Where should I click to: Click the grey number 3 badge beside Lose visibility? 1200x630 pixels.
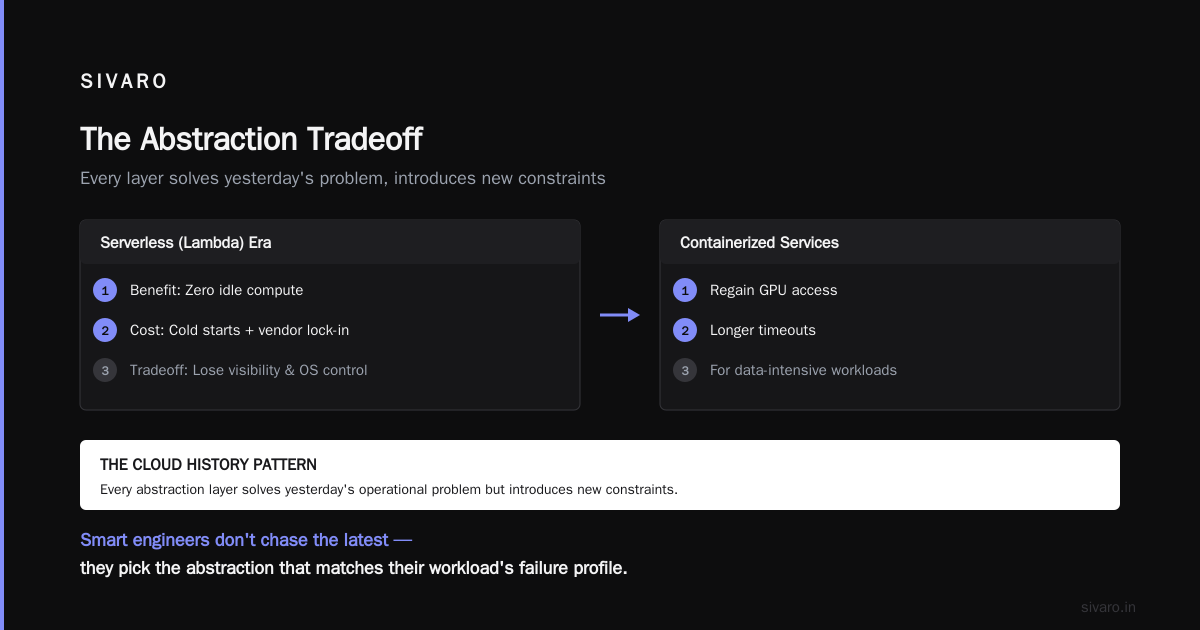pos(105,370)
